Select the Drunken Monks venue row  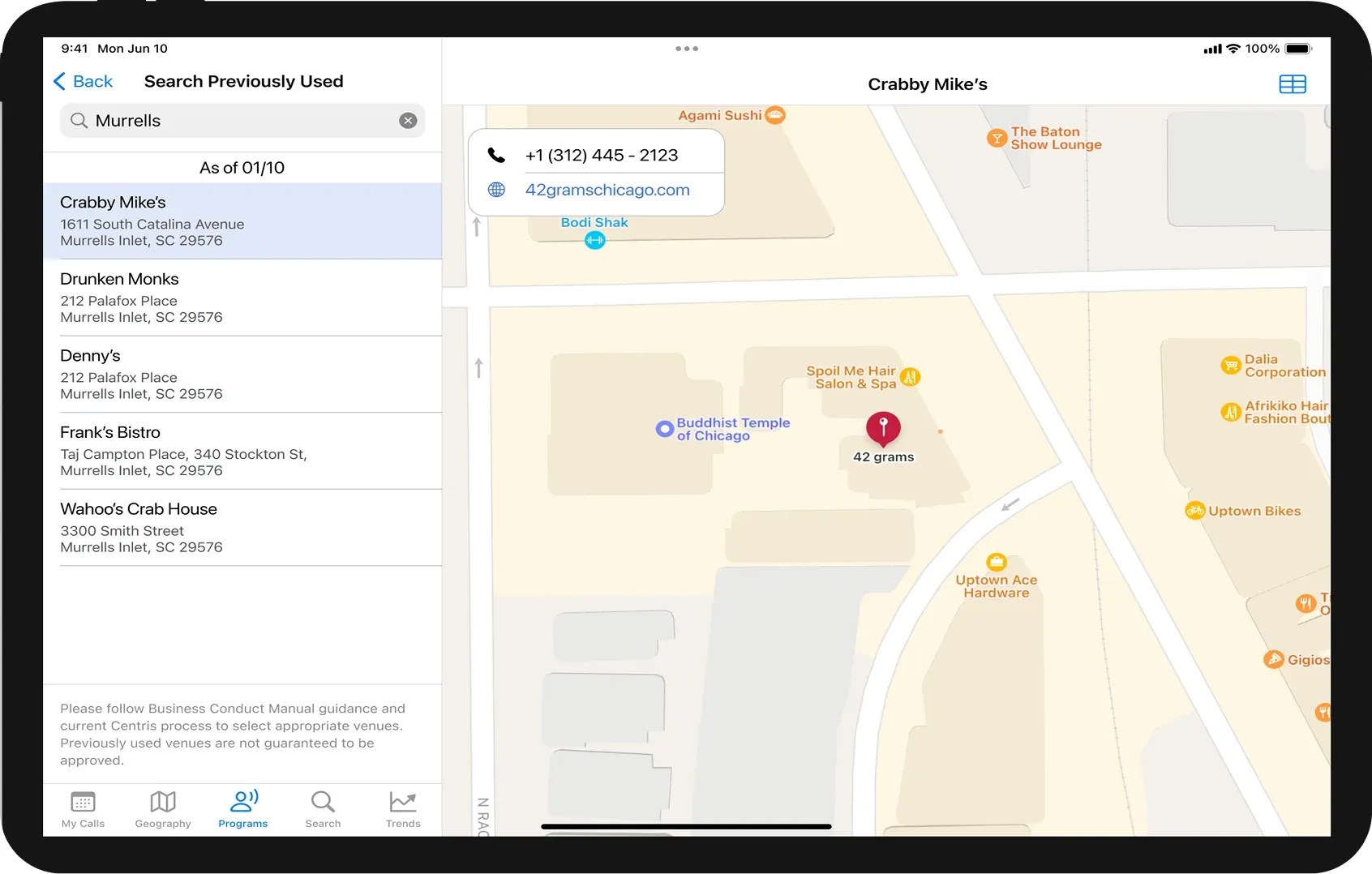[x=242, y=298]
